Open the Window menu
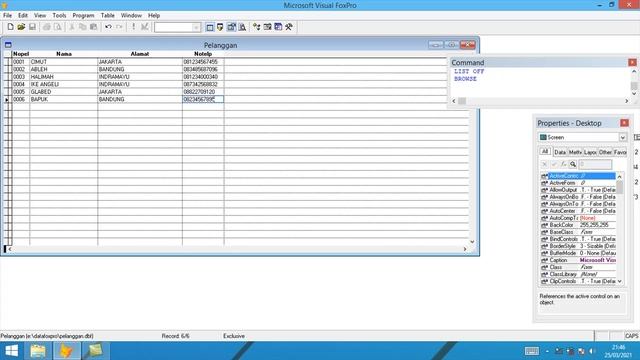Viewport: 640px width, 360px height. (131, 16)
